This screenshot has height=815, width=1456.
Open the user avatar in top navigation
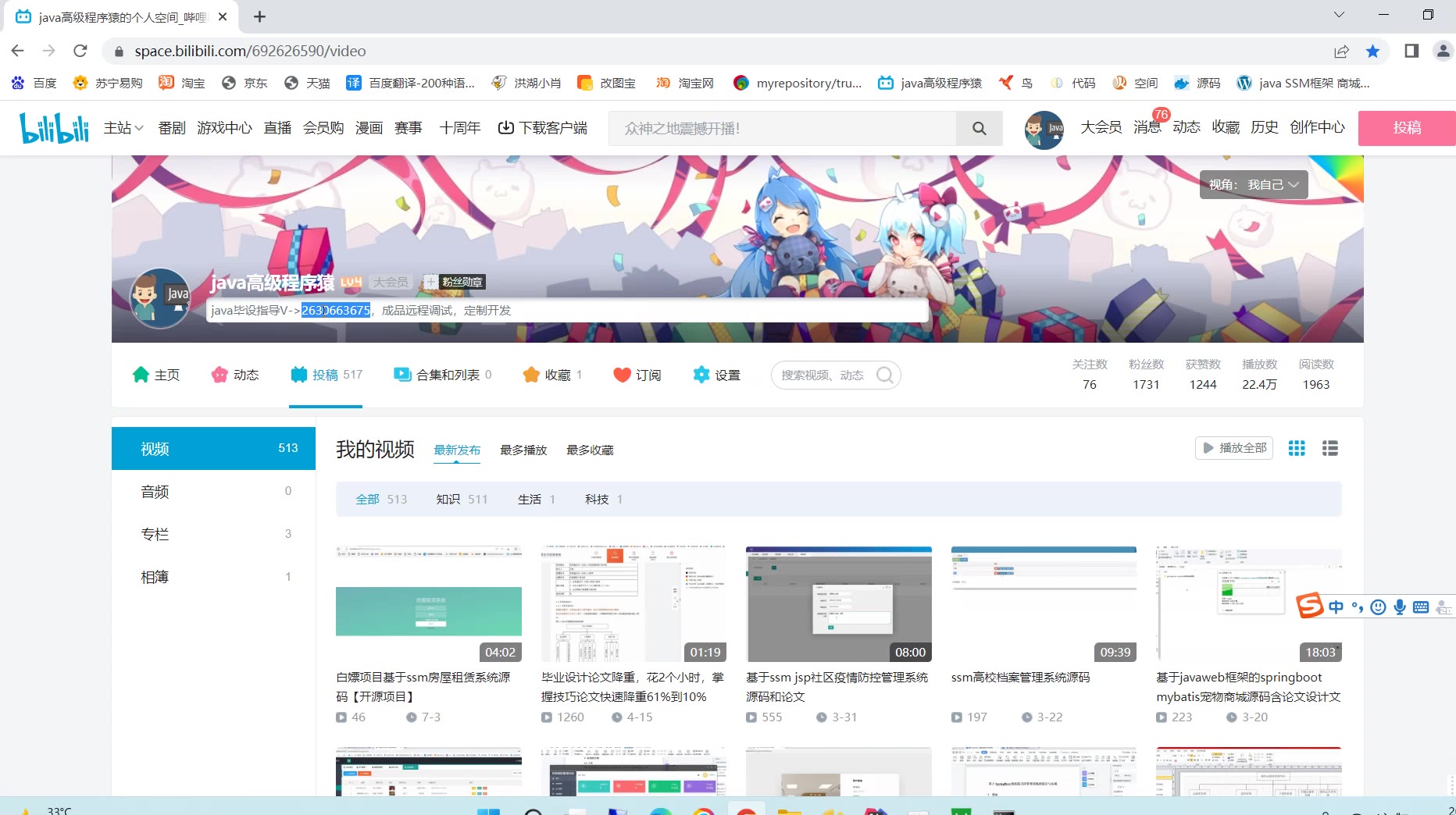tap(1044, 129)
